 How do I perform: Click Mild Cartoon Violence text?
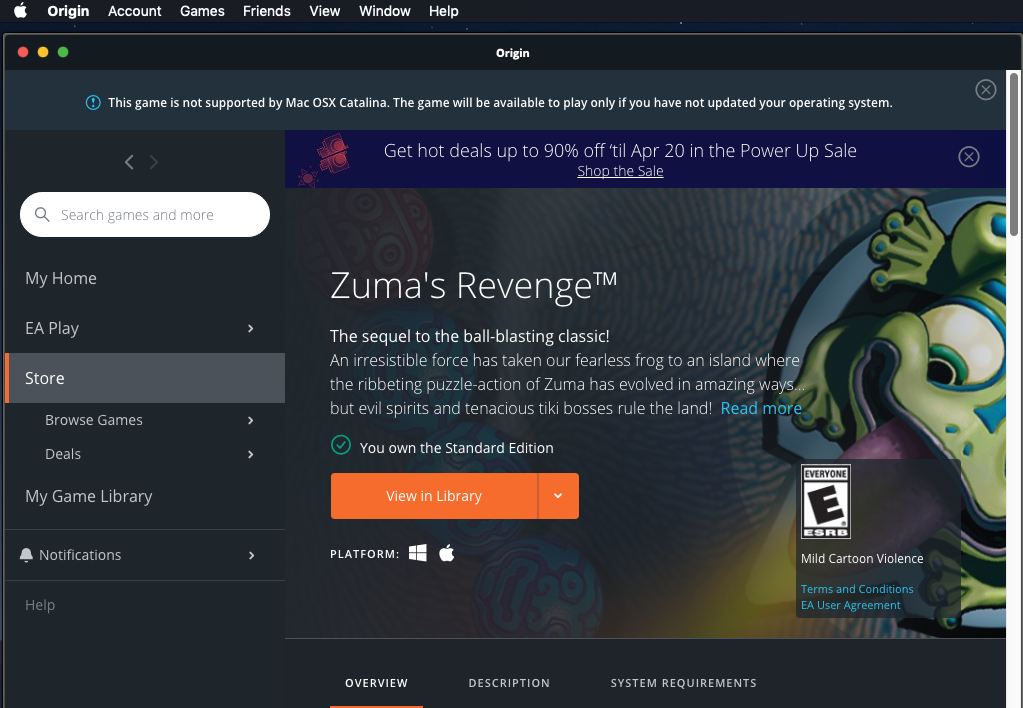(862, 559)
